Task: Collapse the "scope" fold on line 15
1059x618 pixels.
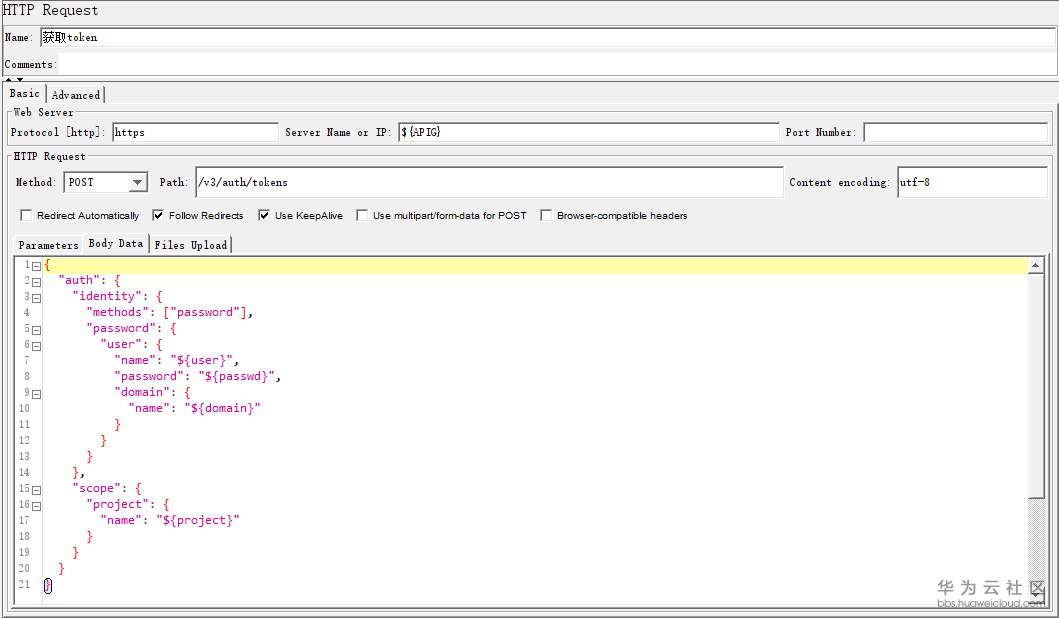Action: [36, 490]
